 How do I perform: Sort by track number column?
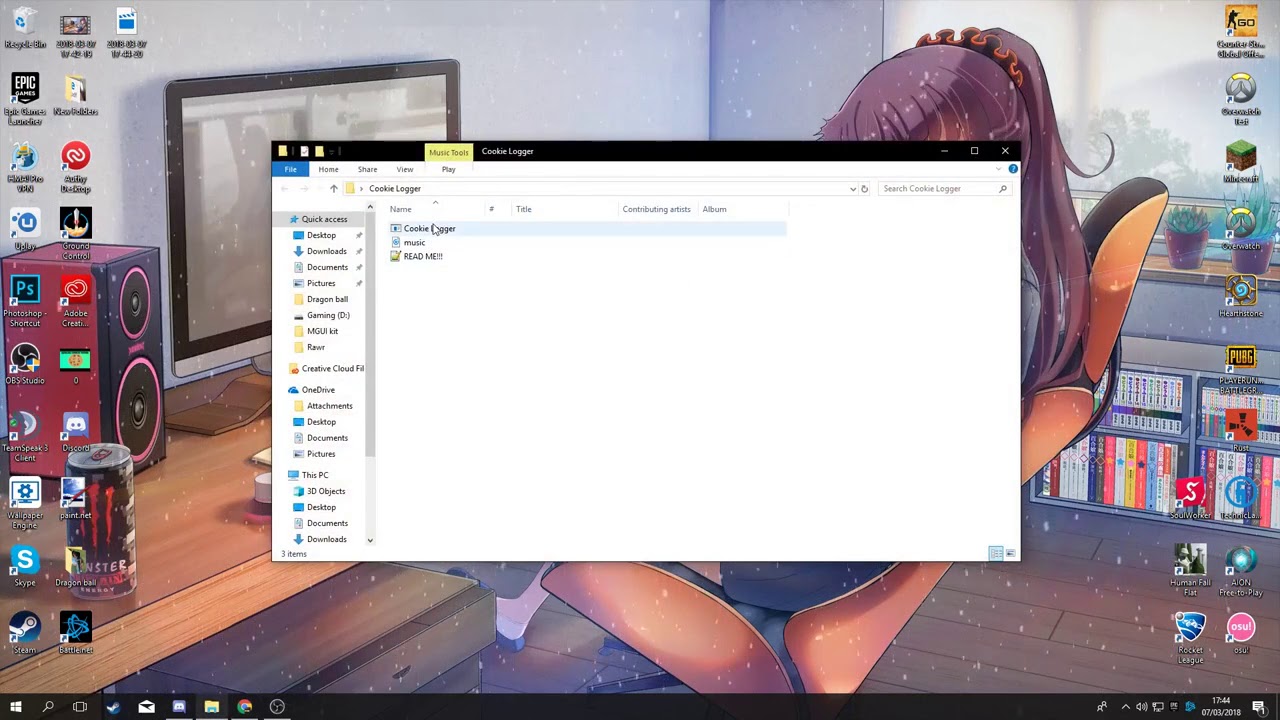[498, 209]
